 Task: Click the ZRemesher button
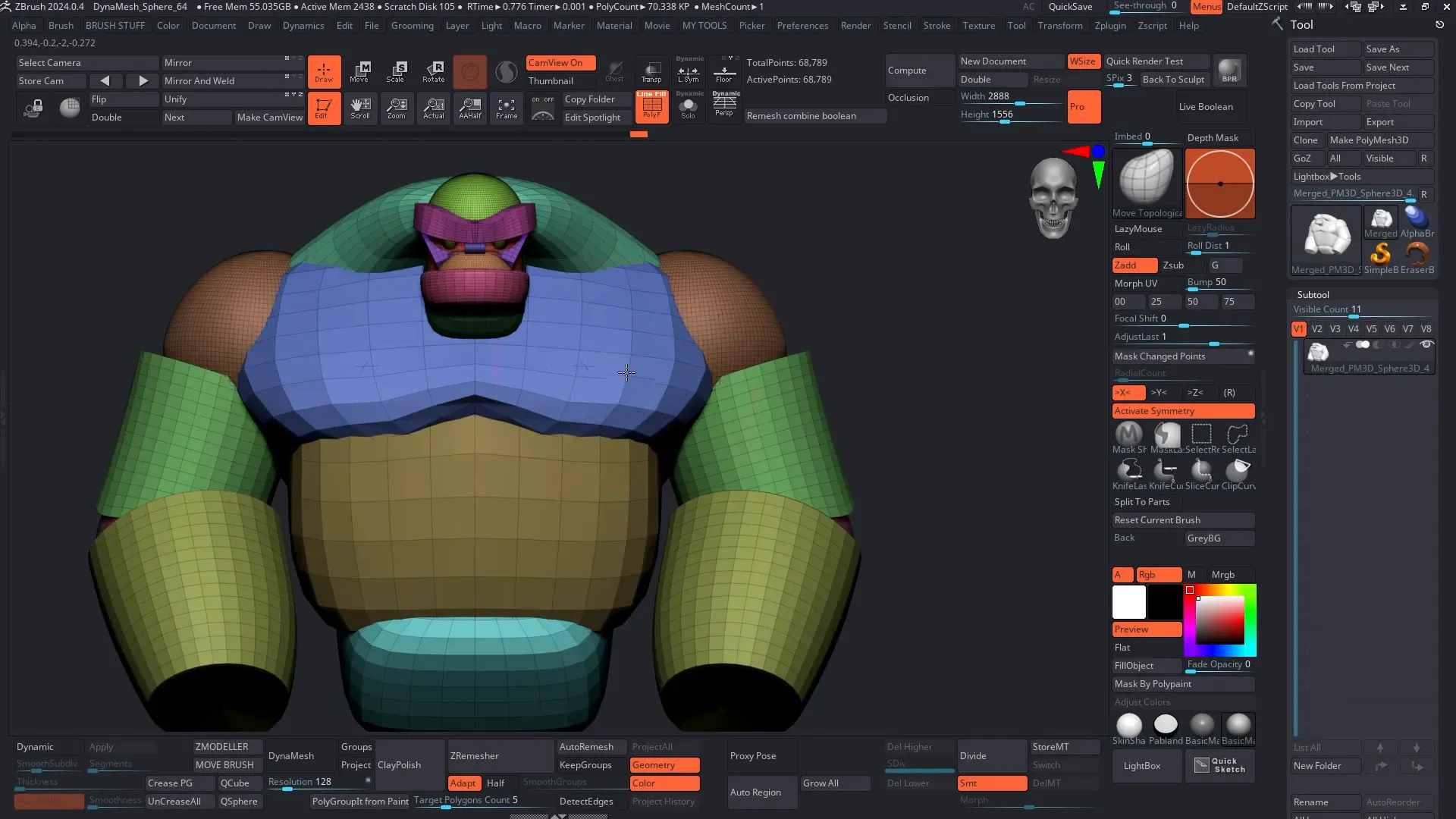pyautogui.click(x=500, y=756)
